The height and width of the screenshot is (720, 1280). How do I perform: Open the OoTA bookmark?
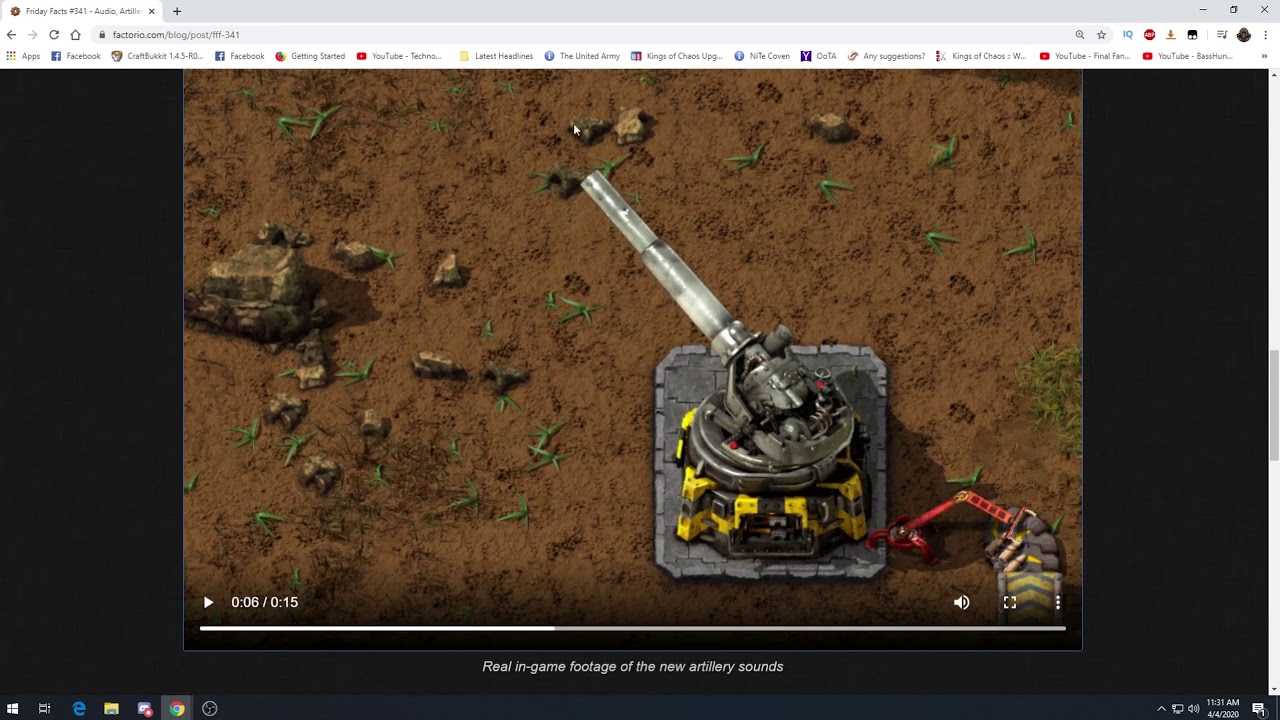pos(819,56)
